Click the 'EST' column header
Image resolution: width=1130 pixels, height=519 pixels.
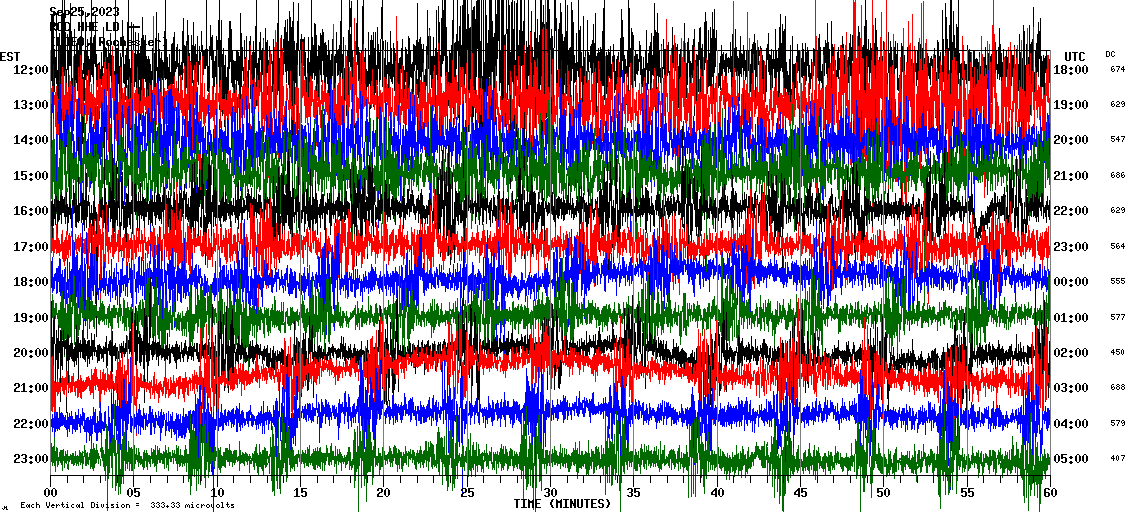tap(10, 56)
